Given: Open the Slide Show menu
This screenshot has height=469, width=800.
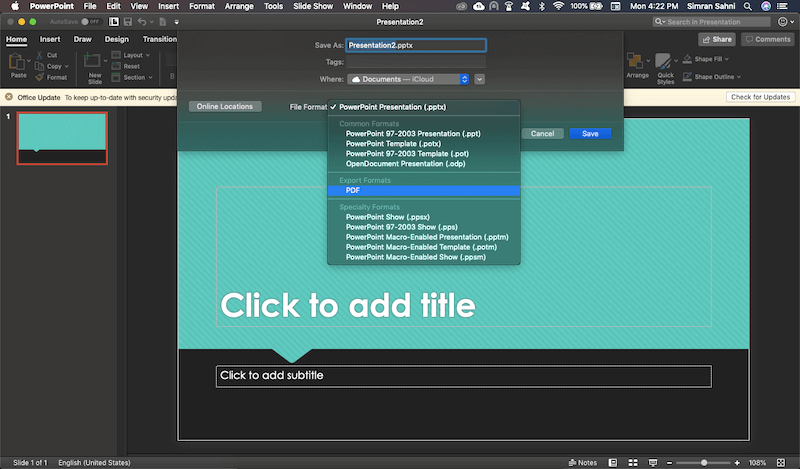Looking at the screenshot, I should tap(313, 6).
